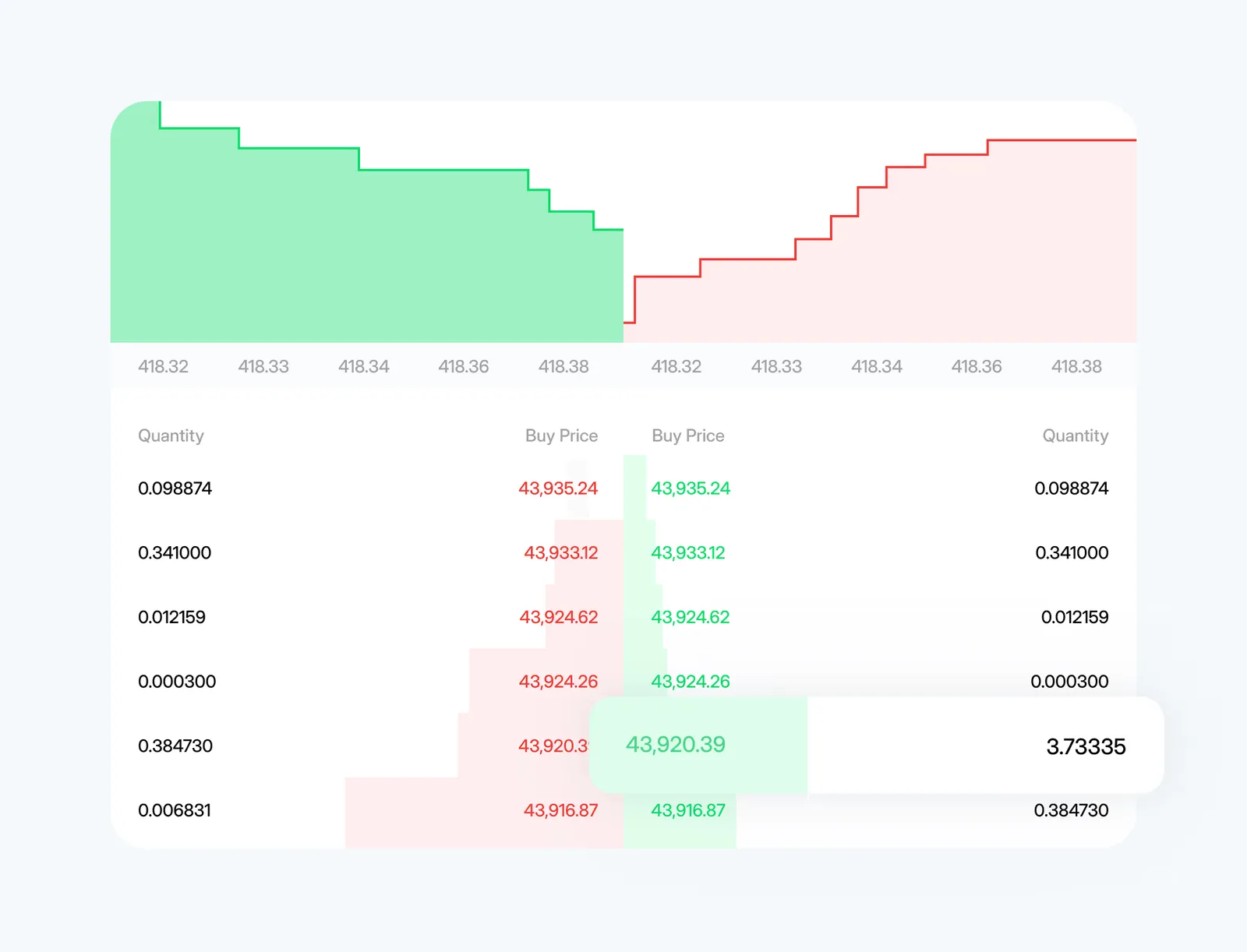
Task: Click 418.33 label under the red chart
Action: point(776,366)
